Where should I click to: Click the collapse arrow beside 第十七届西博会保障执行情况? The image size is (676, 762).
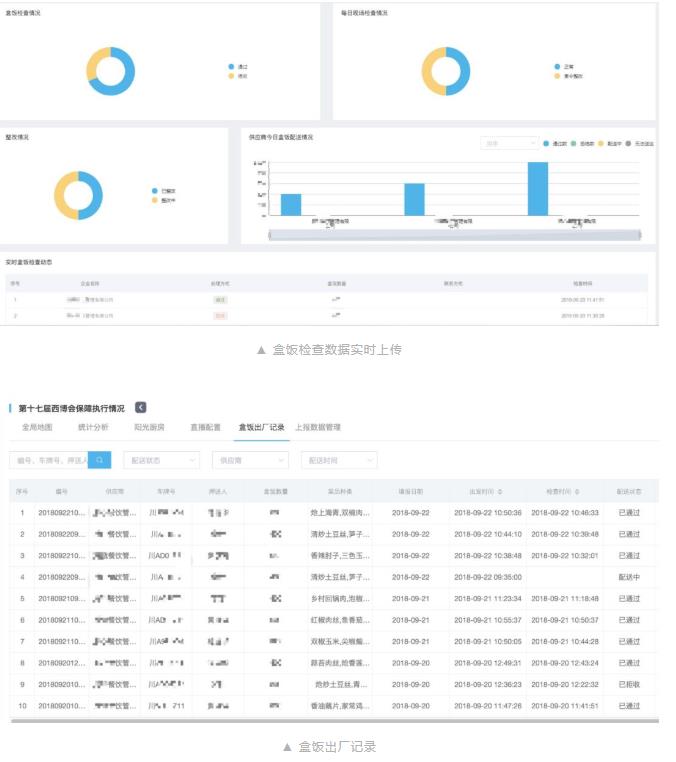pos(141,408)
